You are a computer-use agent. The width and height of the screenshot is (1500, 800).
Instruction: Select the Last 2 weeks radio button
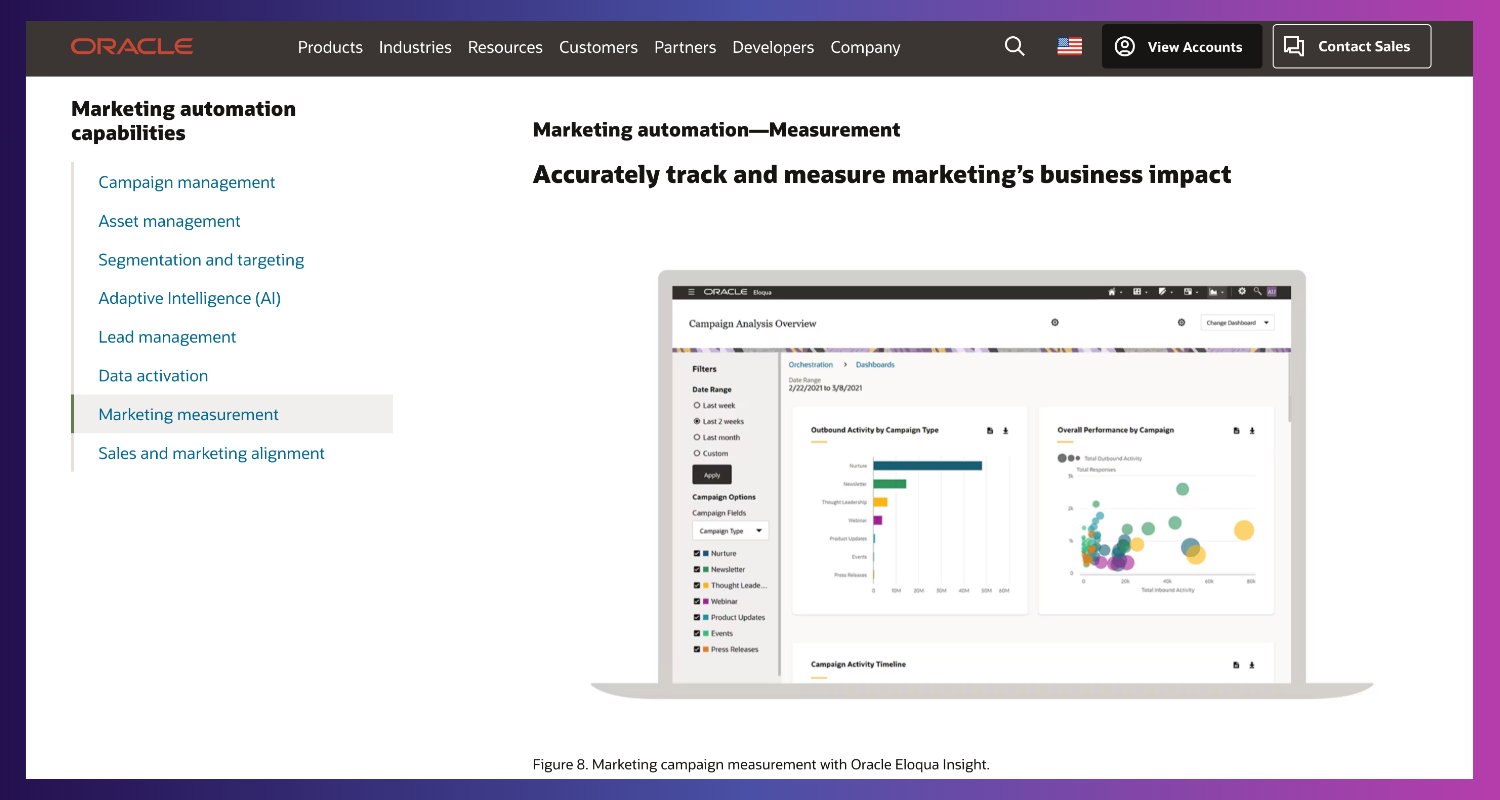[x=697, y=421]
